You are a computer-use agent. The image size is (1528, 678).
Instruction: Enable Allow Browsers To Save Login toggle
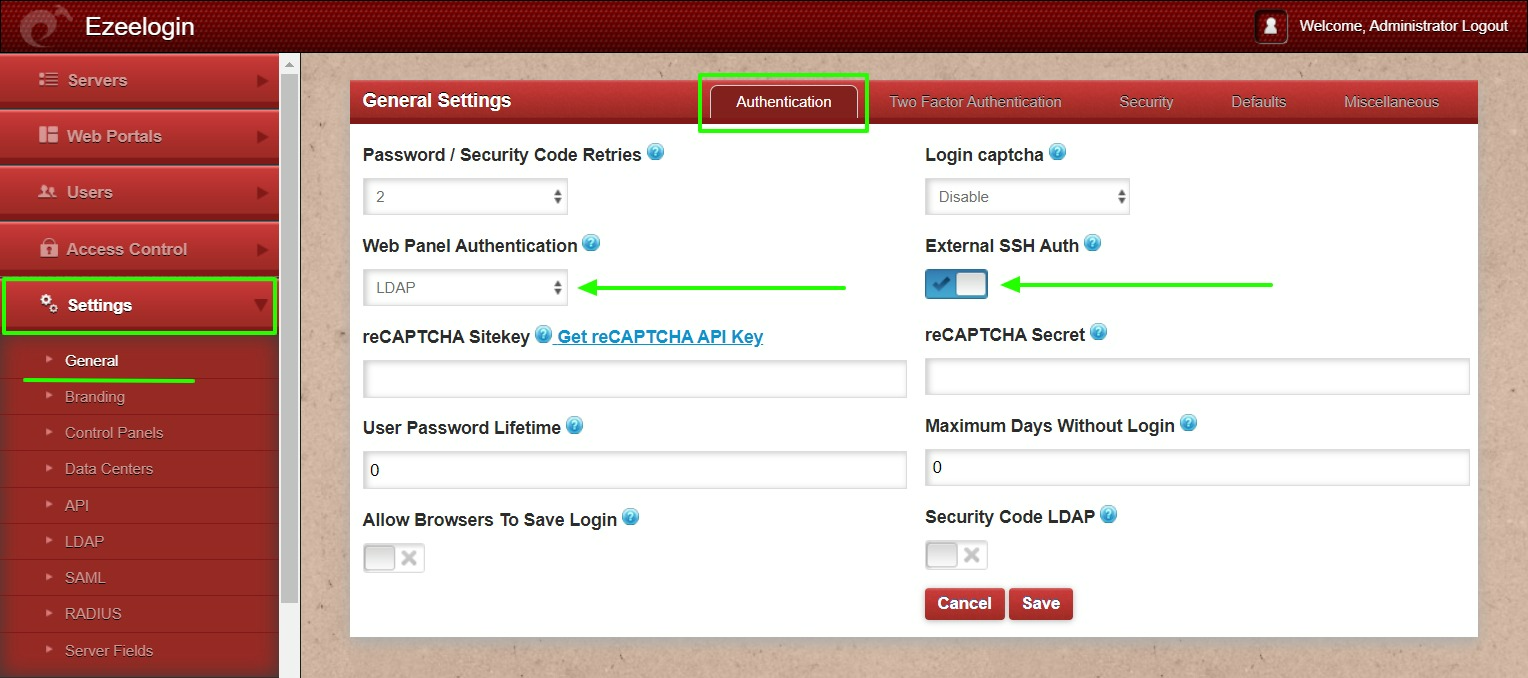[x=394, y=558]
